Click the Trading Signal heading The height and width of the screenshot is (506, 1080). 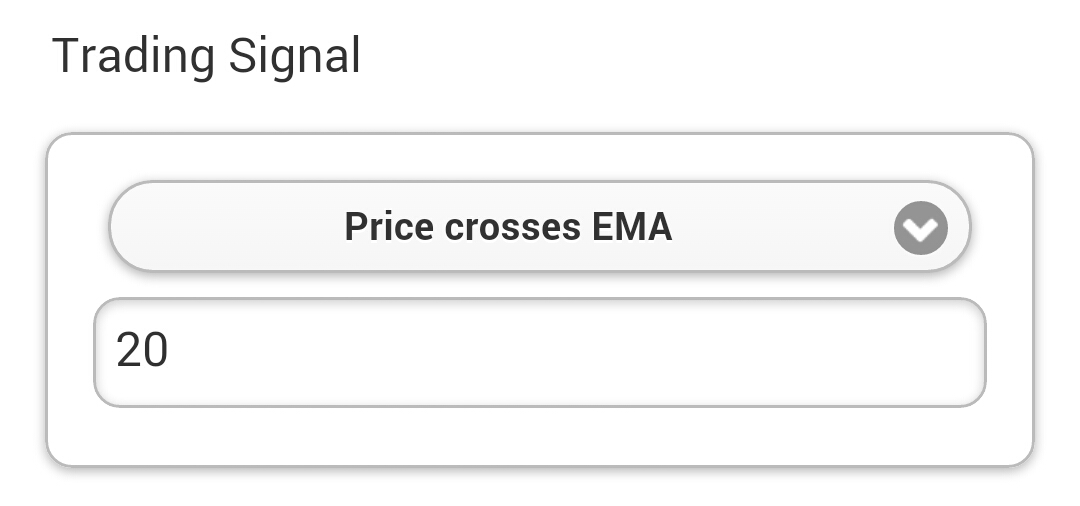coord(206,56)
